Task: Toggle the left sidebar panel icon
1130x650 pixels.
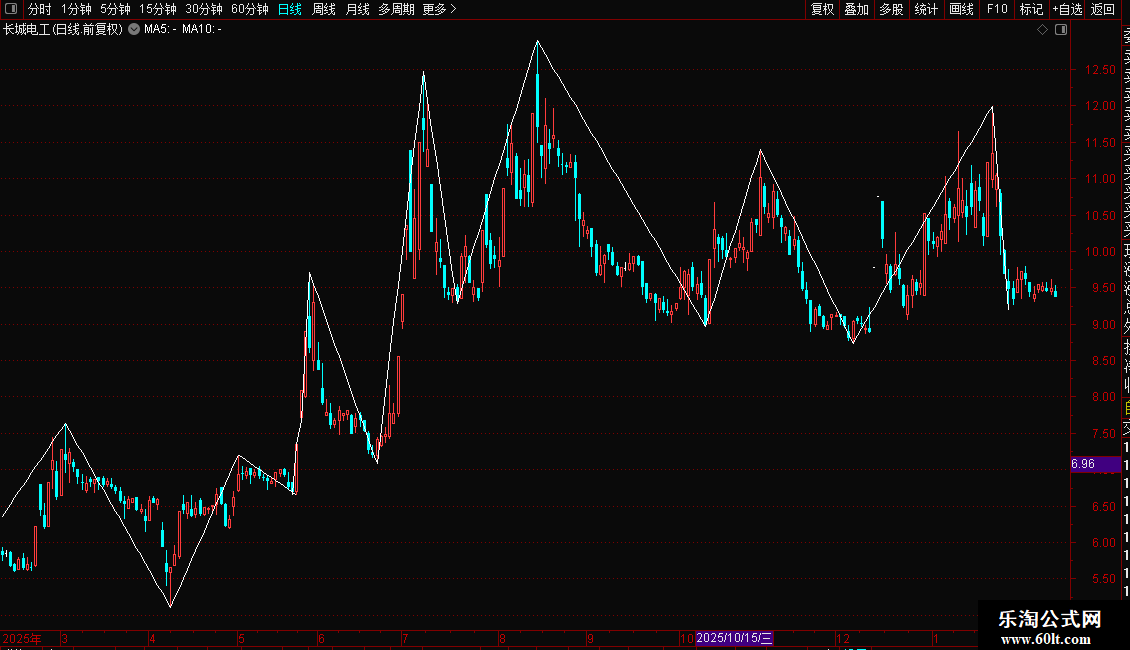Action: tap(11, 9)
